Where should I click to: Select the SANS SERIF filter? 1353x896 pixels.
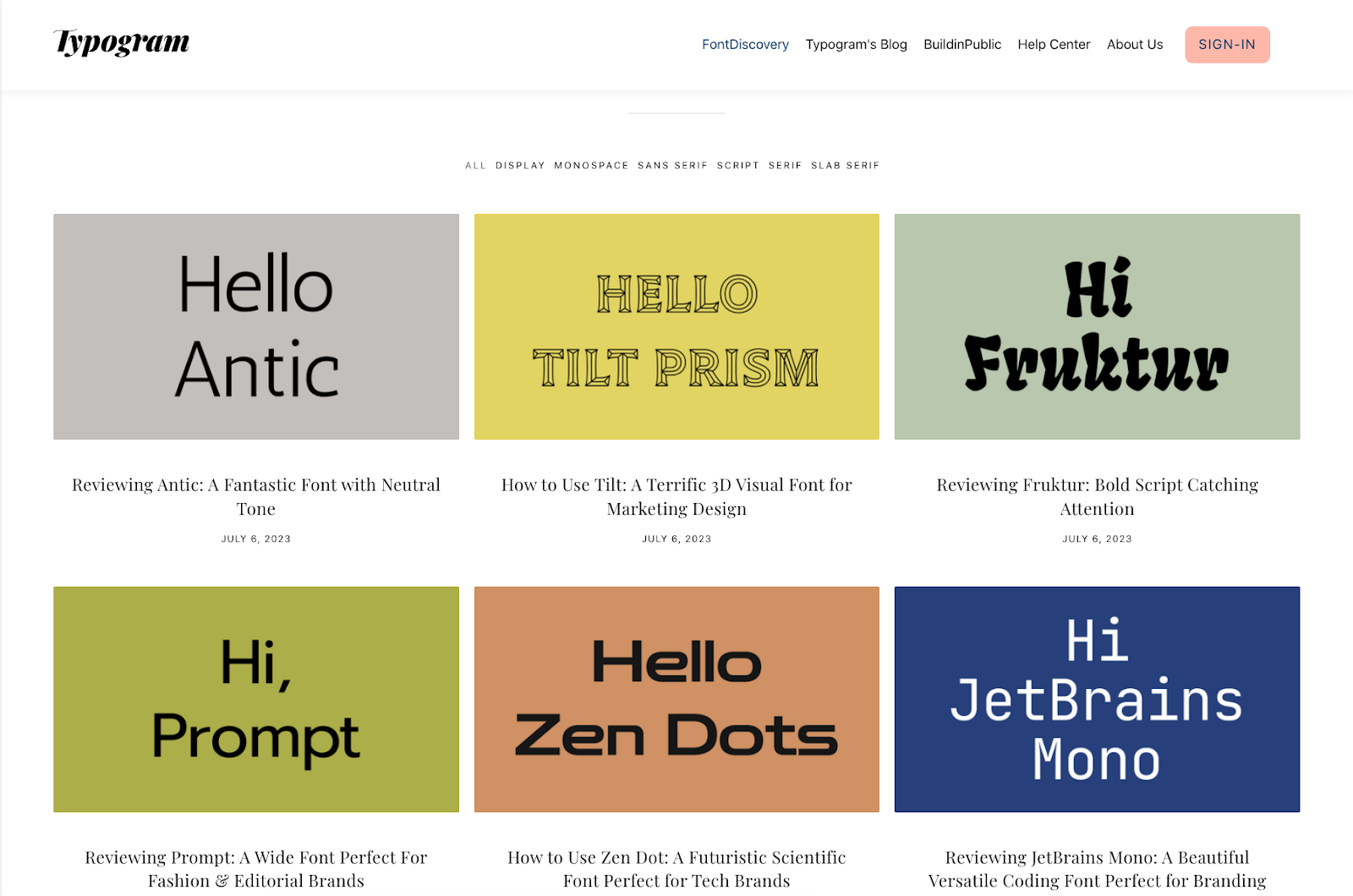point(672,165)
